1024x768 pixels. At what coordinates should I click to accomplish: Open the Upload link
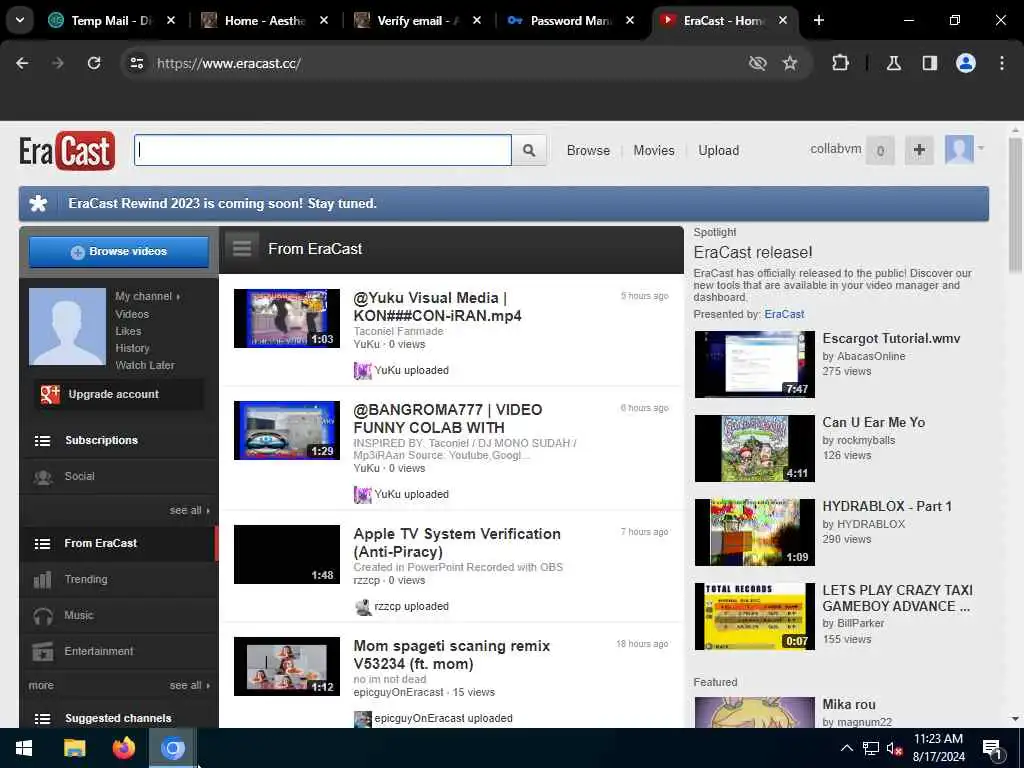click(718, 151)
